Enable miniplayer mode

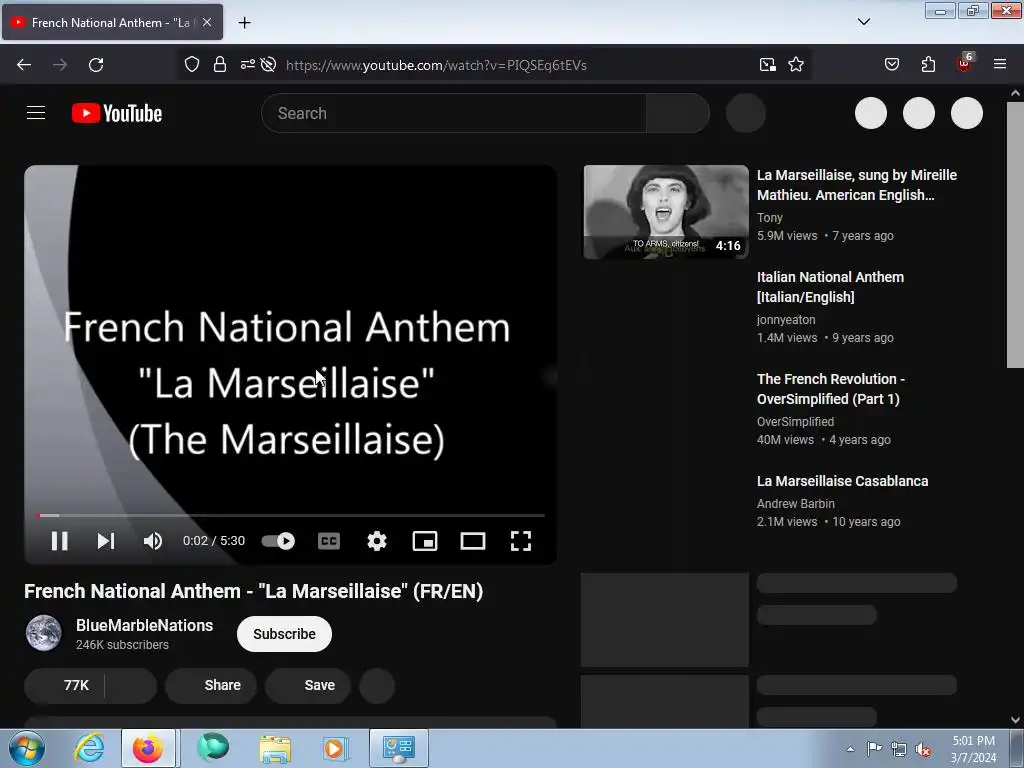click(x=425, y=541)
